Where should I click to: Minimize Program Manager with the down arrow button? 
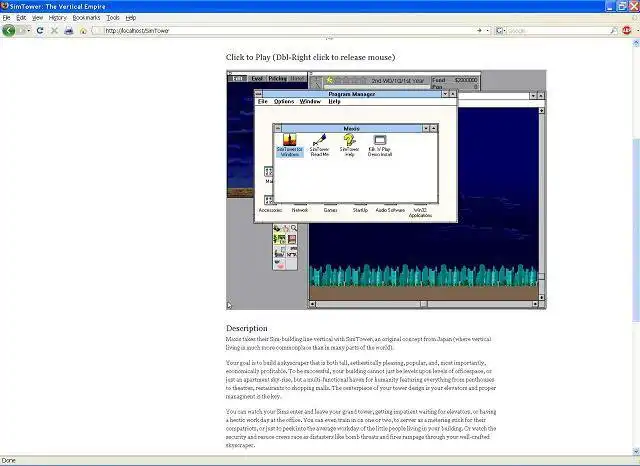[x=445, y=94]
